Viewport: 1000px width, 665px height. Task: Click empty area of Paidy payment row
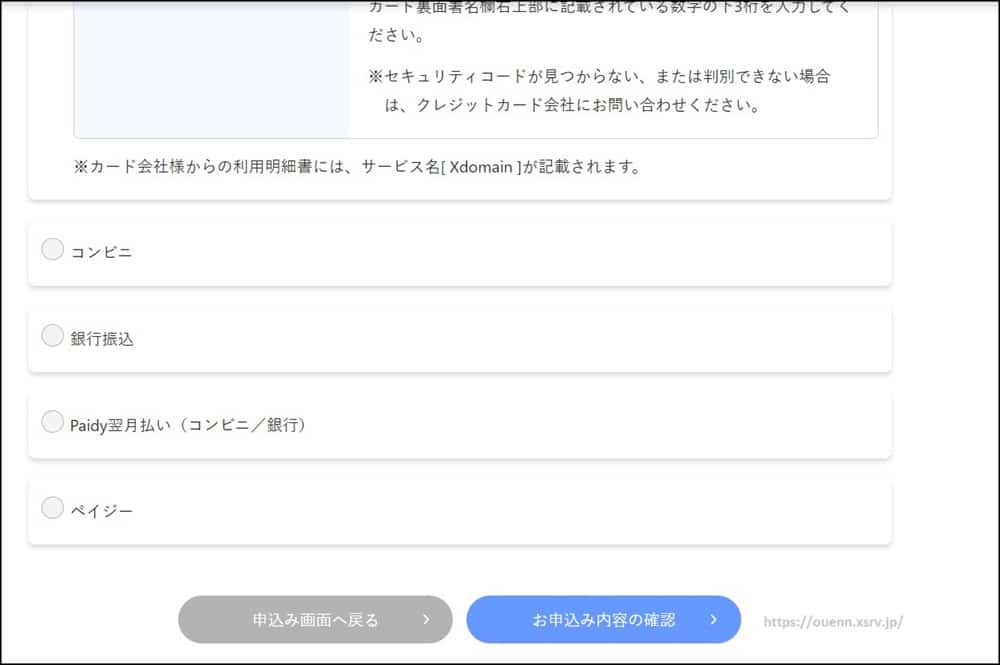click(x=600, y=425)
